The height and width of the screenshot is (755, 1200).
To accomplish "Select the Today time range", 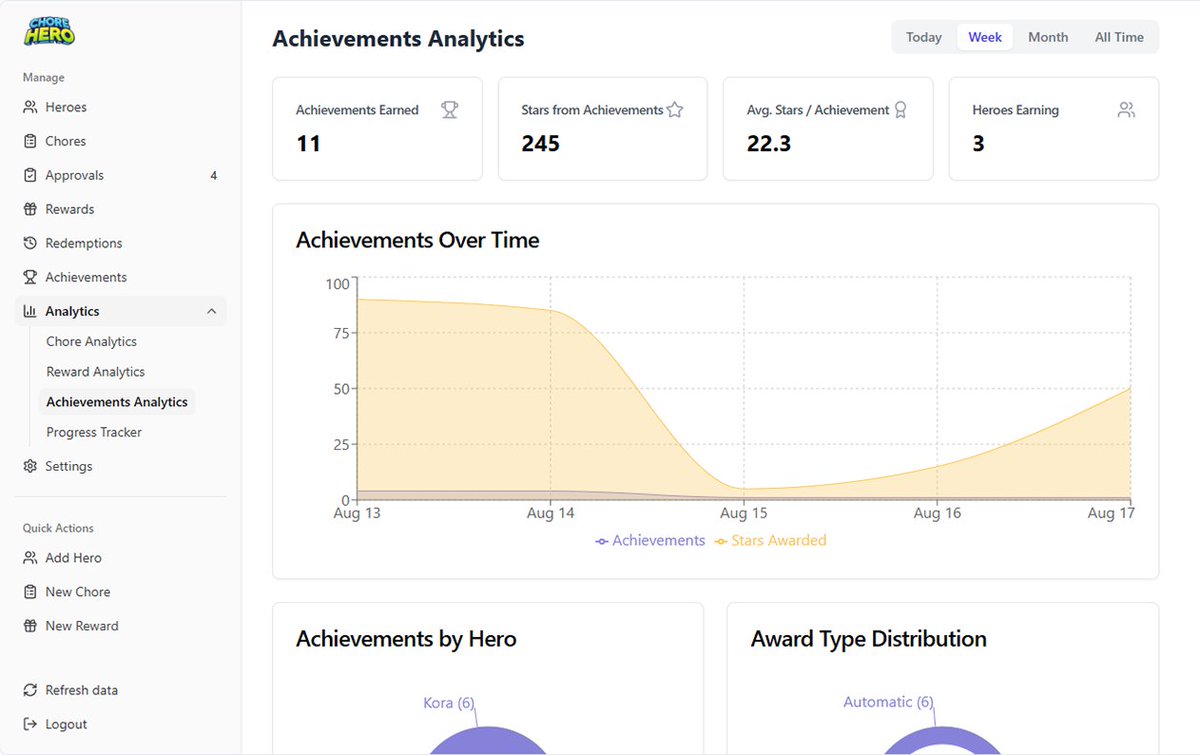I will pyautogui.click(x=924, y=37).
